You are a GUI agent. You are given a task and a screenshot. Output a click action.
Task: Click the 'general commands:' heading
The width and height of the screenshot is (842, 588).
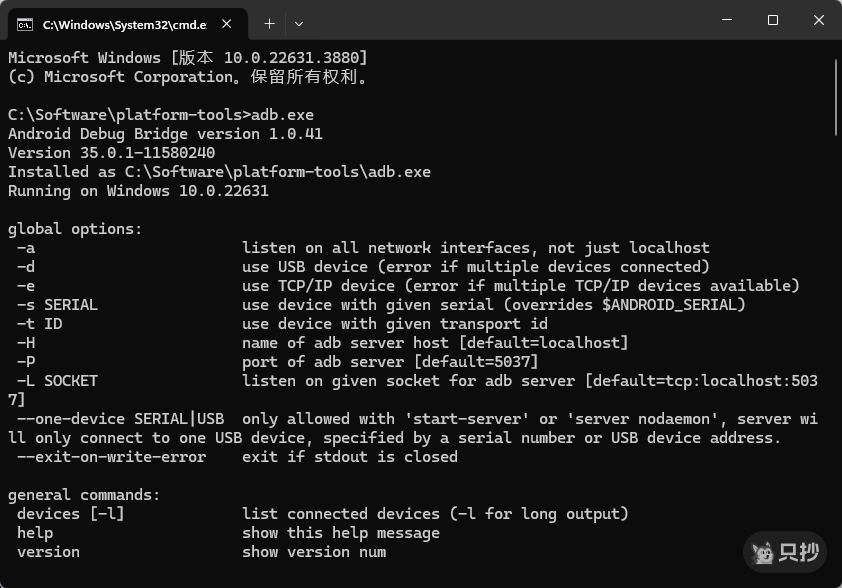tap(84, 495)
